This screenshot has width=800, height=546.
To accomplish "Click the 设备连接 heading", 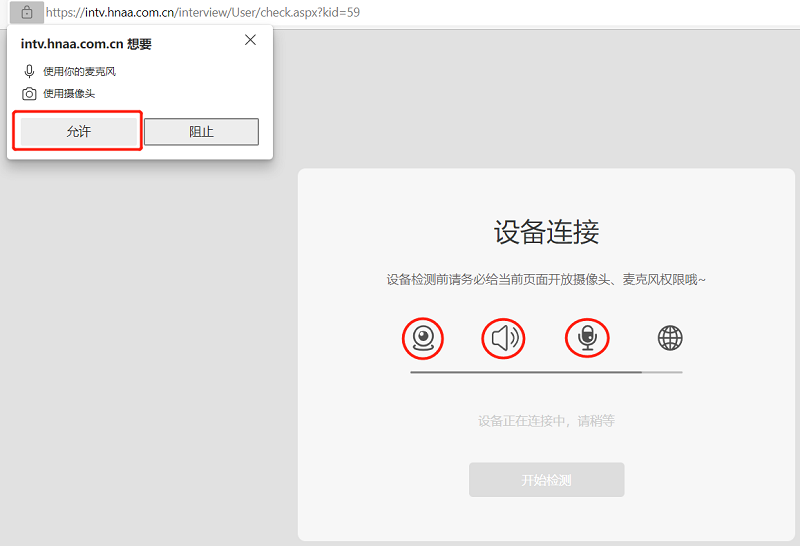I will [546, 233].
